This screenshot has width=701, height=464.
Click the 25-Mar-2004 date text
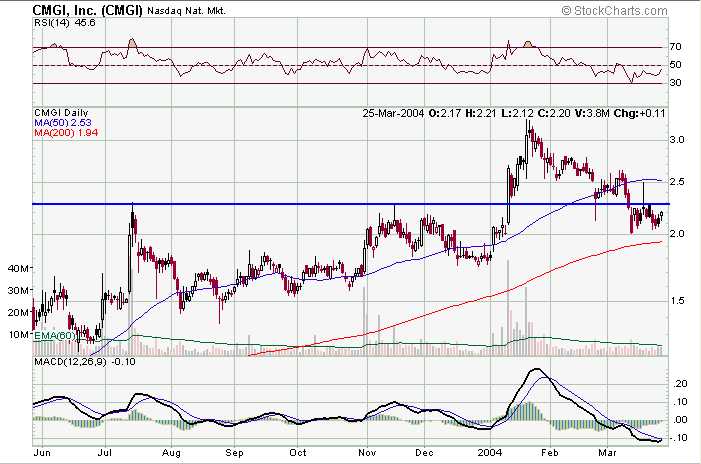click(393, 114)
